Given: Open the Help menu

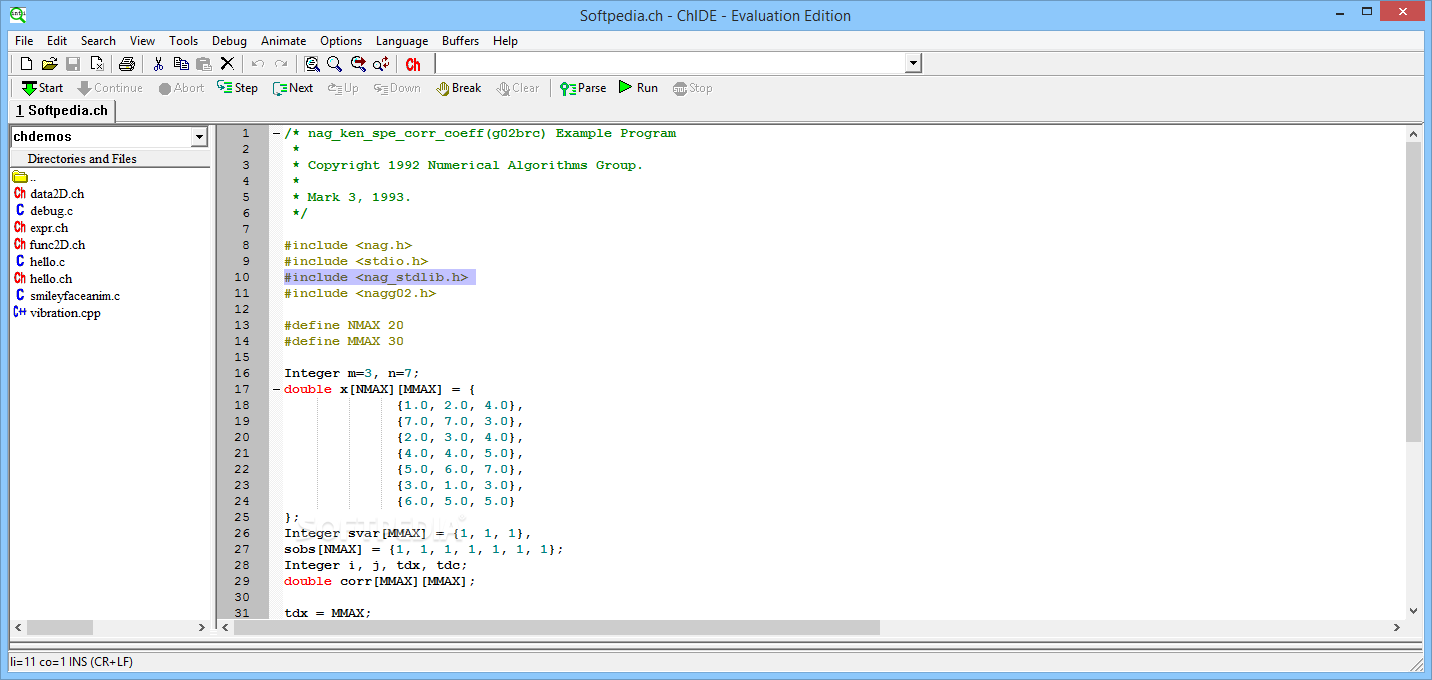Looking at the screenshot, I should tap(505, 41).
